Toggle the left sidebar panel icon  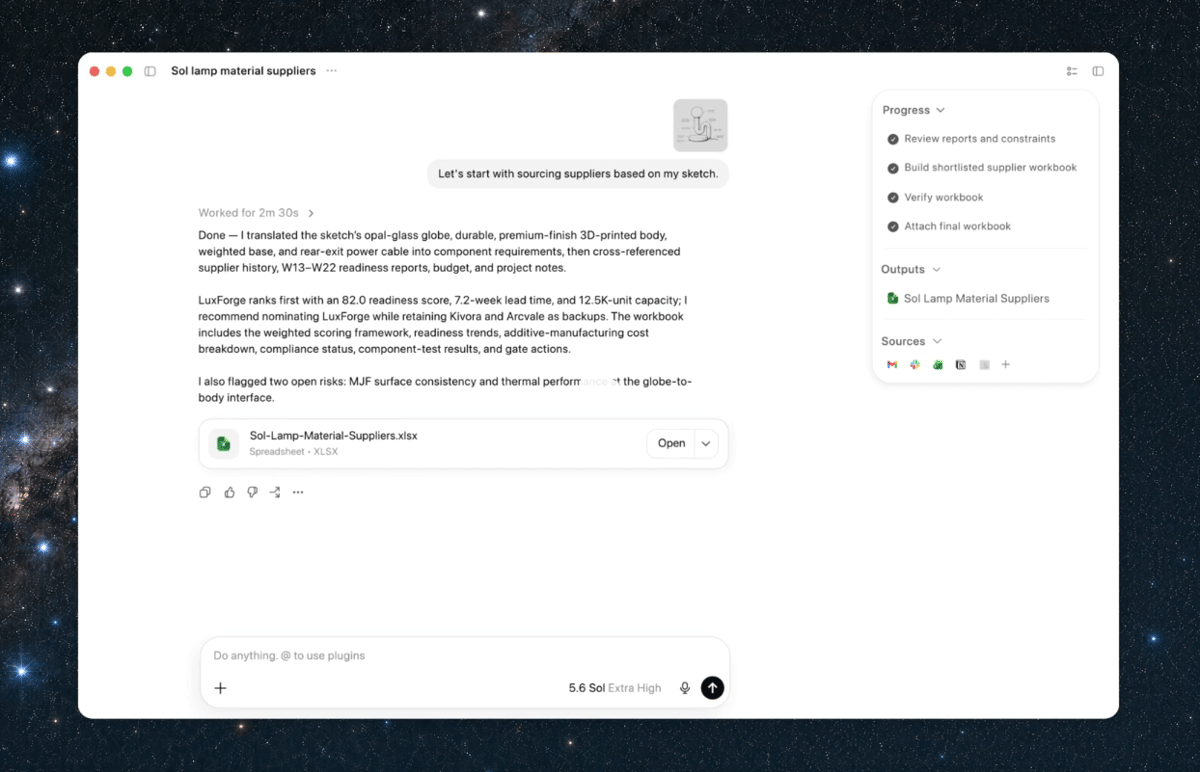[150, 71]
